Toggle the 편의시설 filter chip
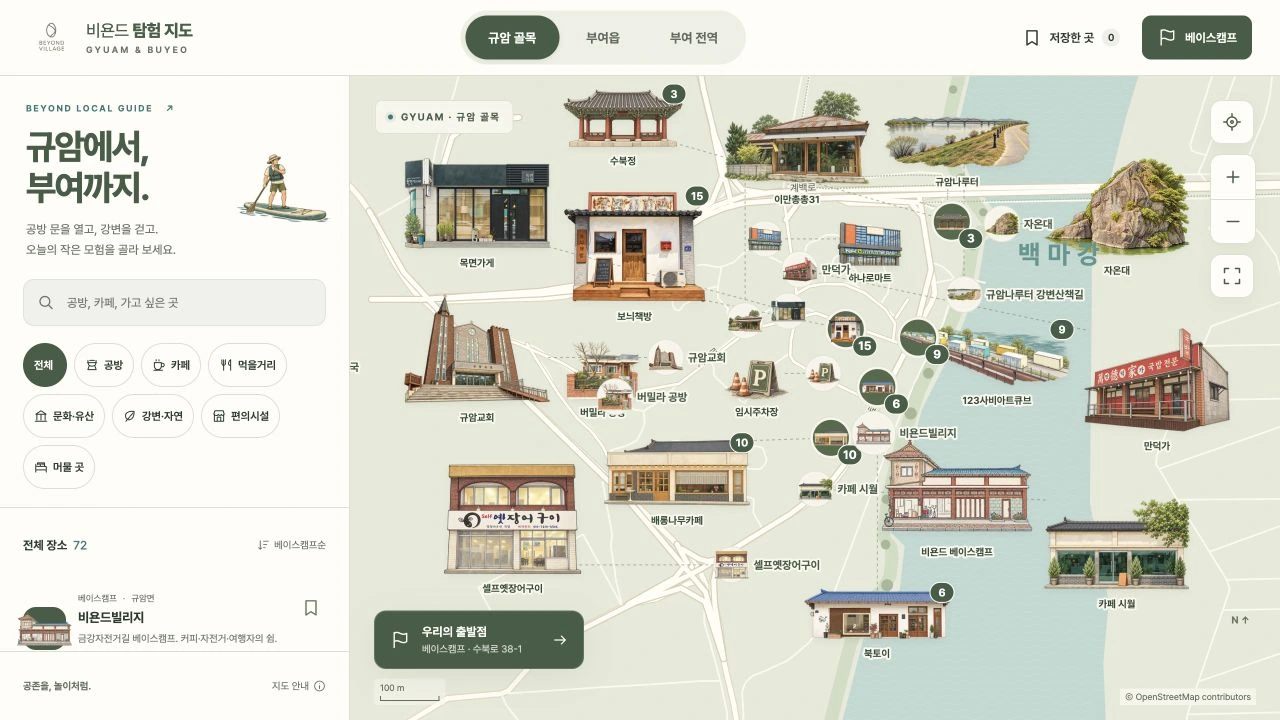Image resolution: width=1280 pixels, height=720 pixels. pyautogui.click(x=240, y=416)
